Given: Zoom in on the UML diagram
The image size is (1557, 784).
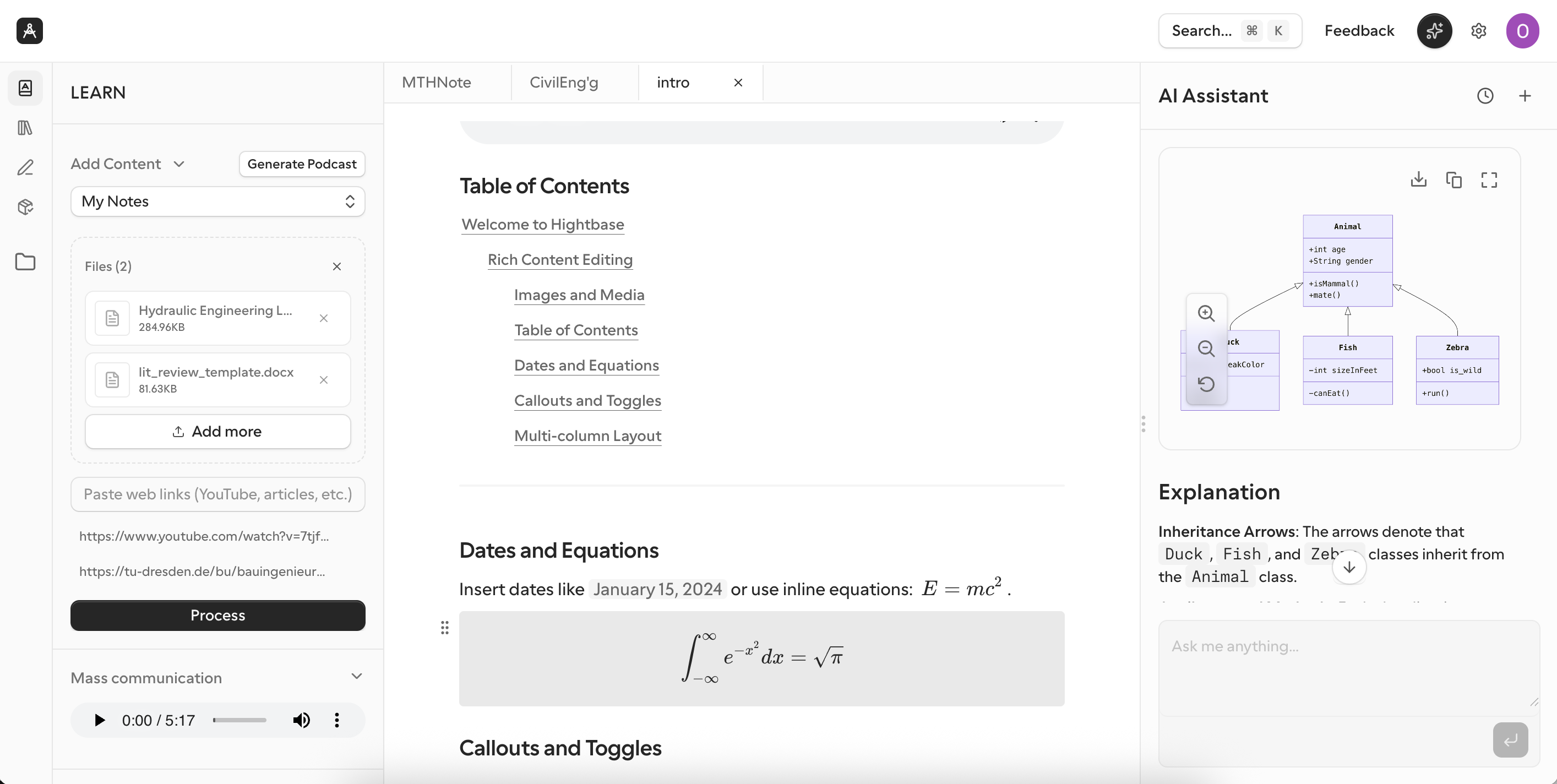Looking at the screenshot, I should coord(1206,313).
